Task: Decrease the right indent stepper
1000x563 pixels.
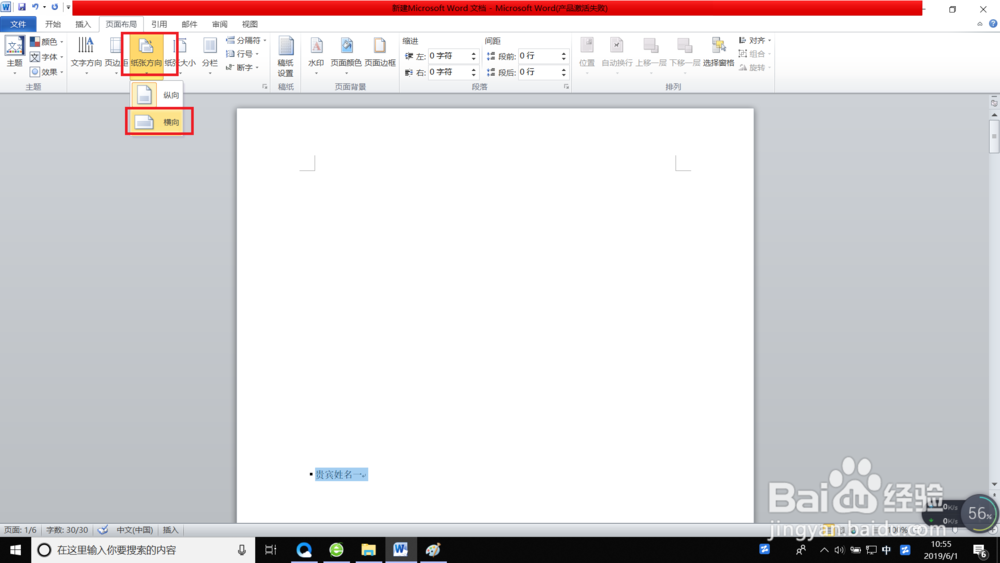Action: tap(474, 75)
